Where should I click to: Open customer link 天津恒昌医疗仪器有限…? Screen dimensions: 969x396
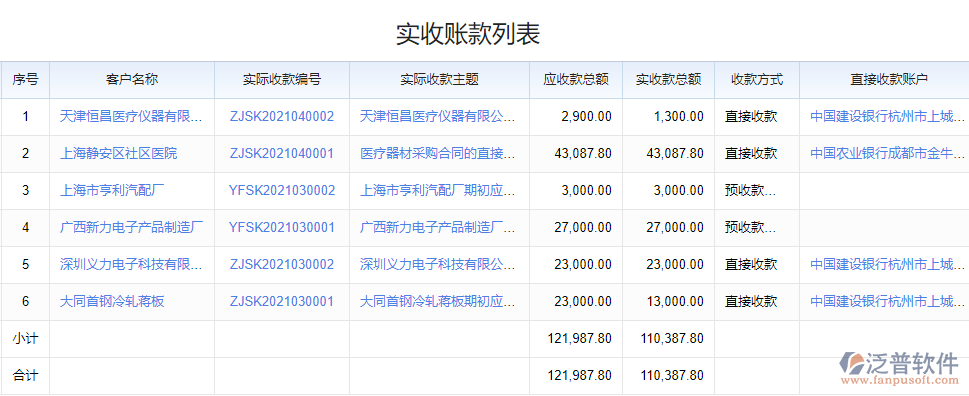(132, 116)
